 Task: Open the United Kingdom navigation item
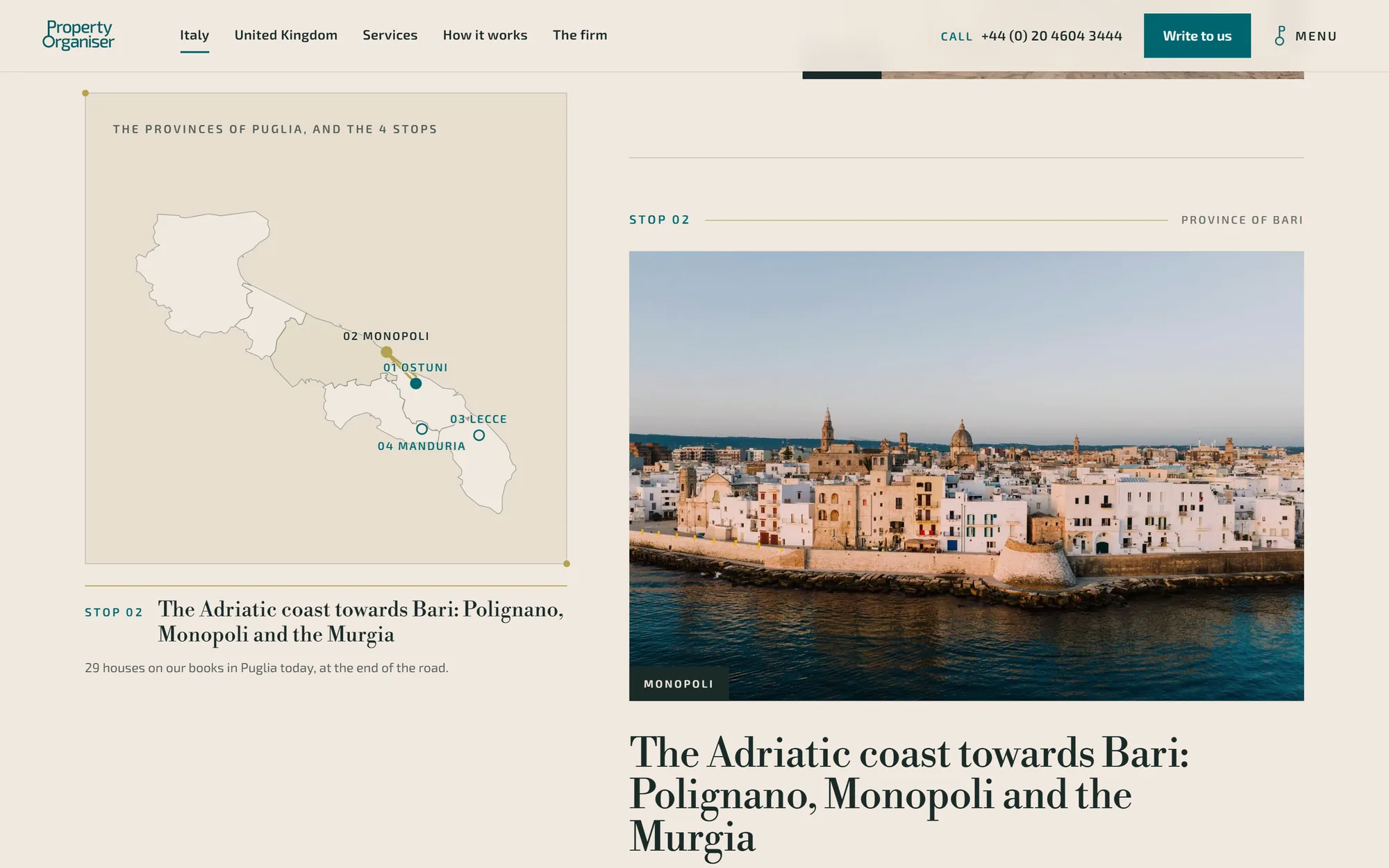pos(286,35)
